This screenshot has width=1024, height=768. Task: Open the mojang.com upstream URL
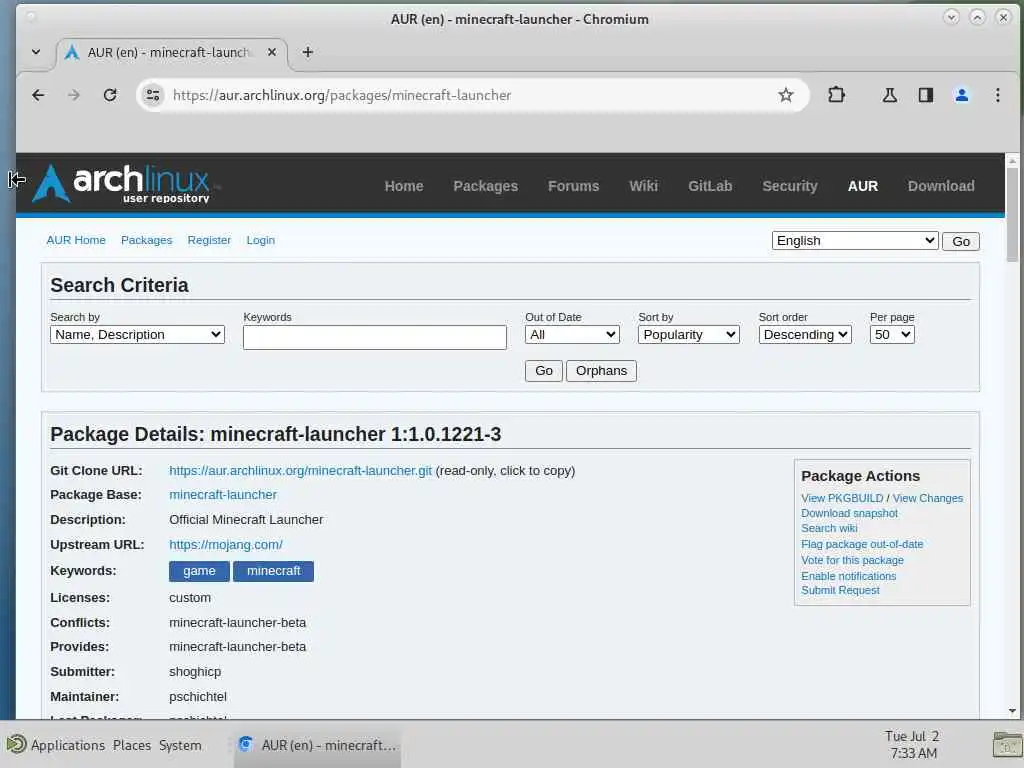pyautogui.click(x=226, y=545)
